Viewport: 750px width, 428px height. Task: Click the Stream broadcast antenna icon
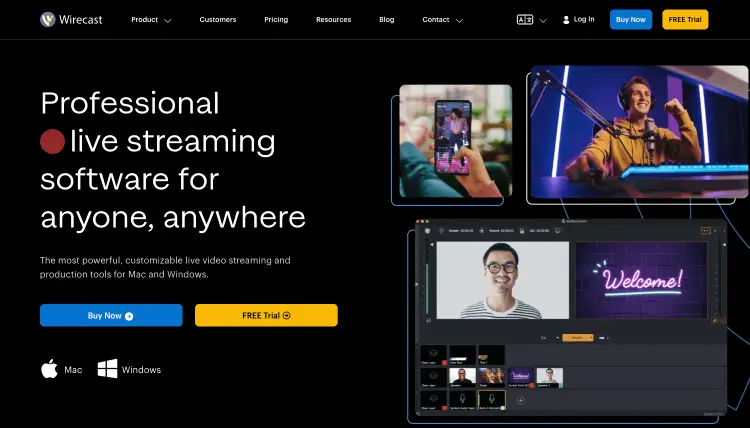(441, 230)
